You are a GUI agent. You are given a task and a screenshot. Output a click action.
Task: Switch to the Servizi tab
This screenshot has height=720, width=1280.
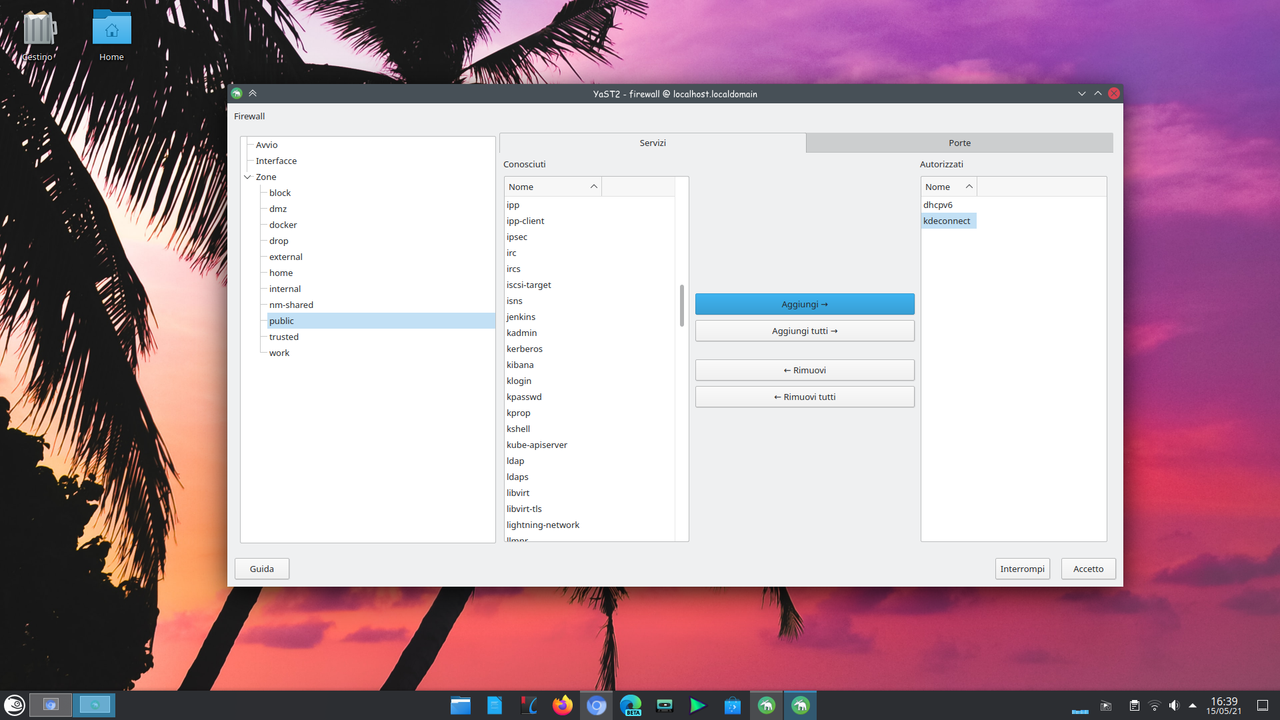(x=653, y=142)
